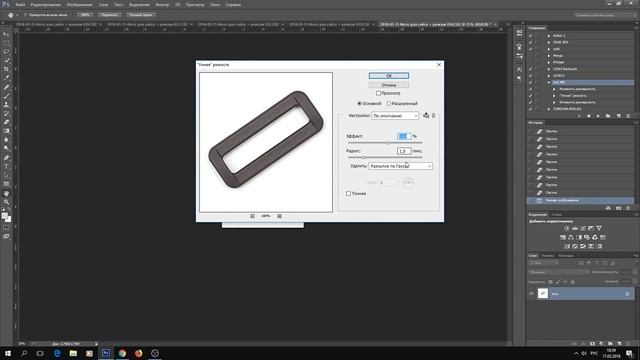Select the Clone Stamp tool
This screenshot has width=640, height=360.
7,105
